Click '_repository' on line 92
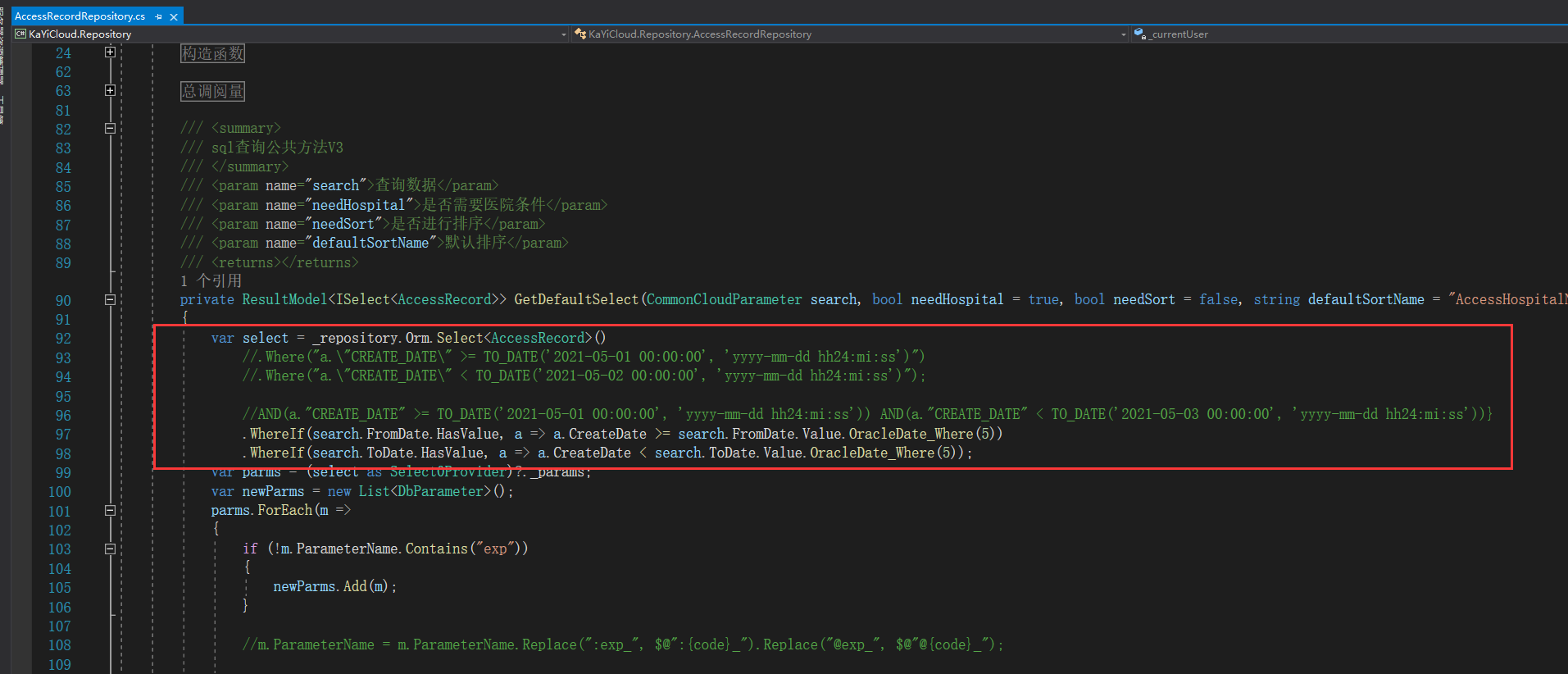 355,338
